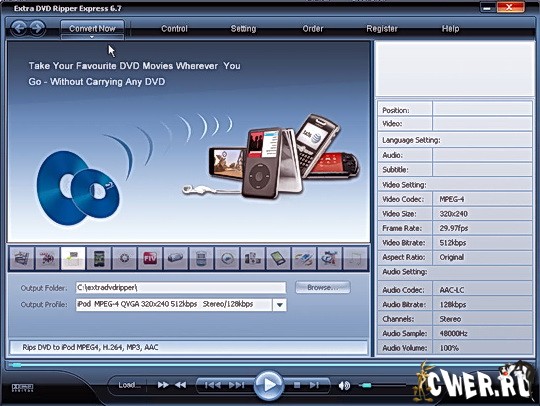Choose the iPhone device profile icon
This screenshot has height=406, width=540.
(99, 258)
